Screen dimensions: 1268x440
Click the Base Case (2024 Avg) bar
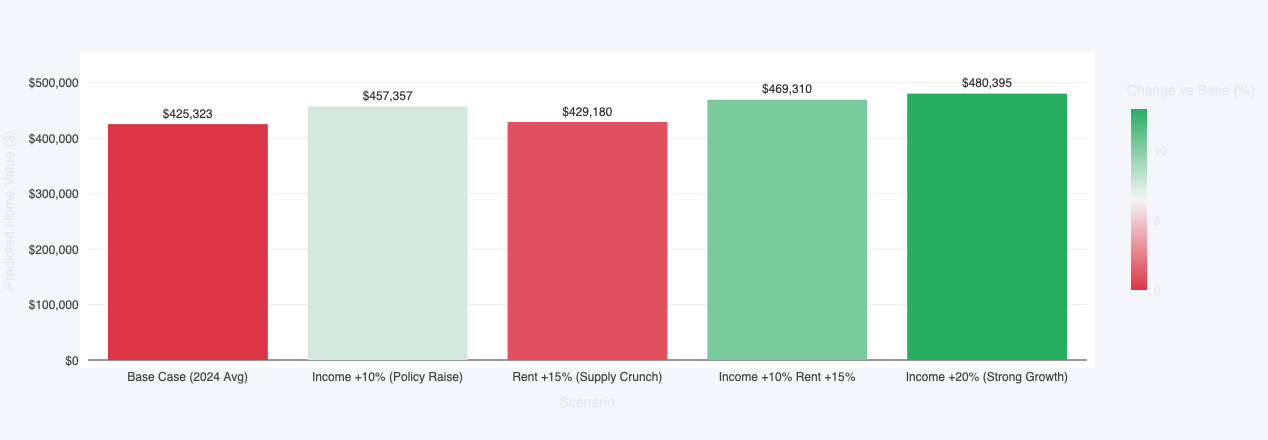[187, 242]
